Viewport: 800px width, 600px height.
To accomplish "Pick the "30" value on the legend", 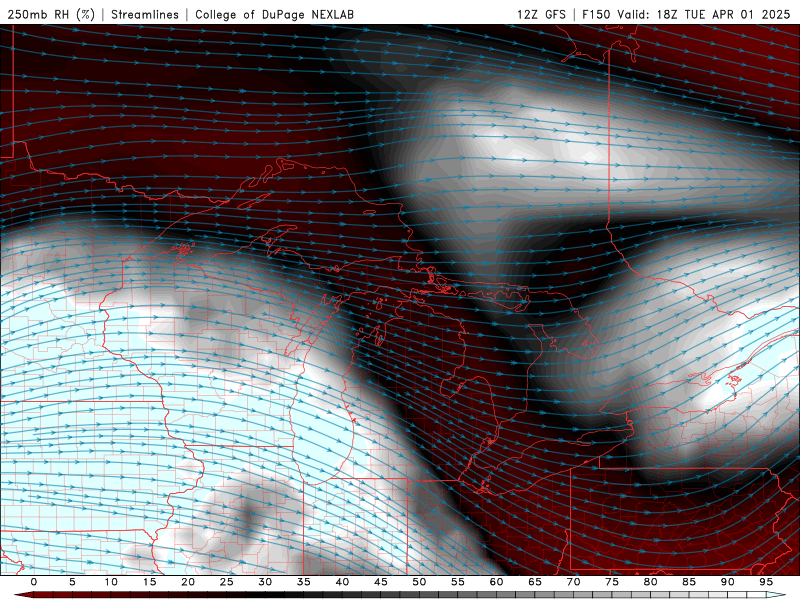I will coord(265,582).
